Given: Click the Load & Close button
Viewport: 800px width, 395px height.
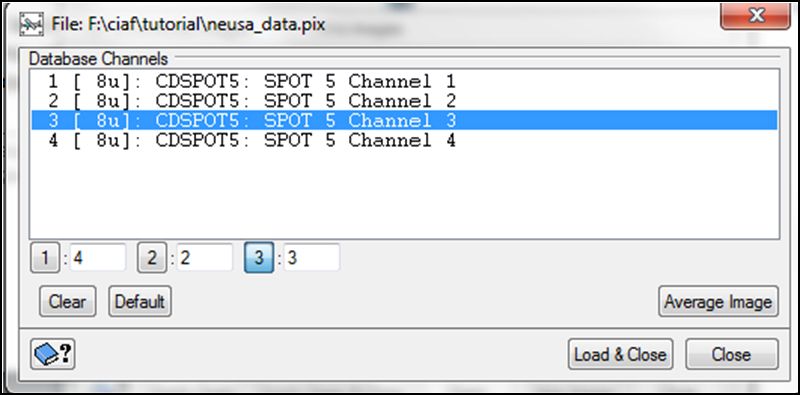Looking at the screenshot, I should coord(620,354).
